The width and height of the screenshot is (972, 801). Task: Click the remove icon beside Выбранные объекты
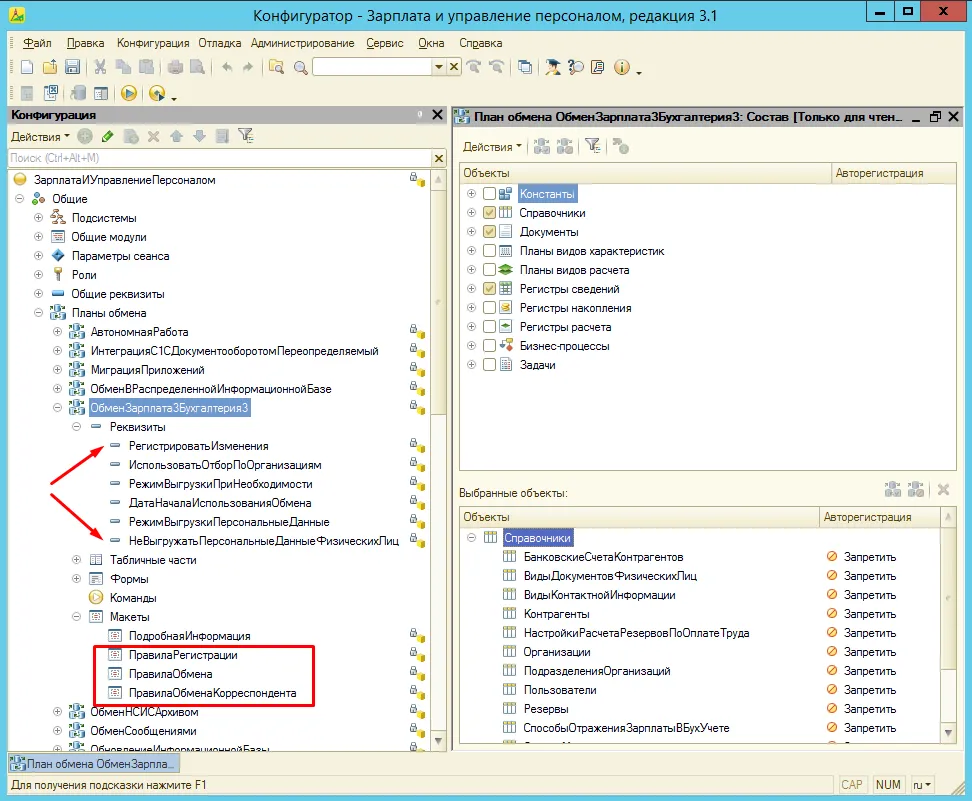coord(943,490)
